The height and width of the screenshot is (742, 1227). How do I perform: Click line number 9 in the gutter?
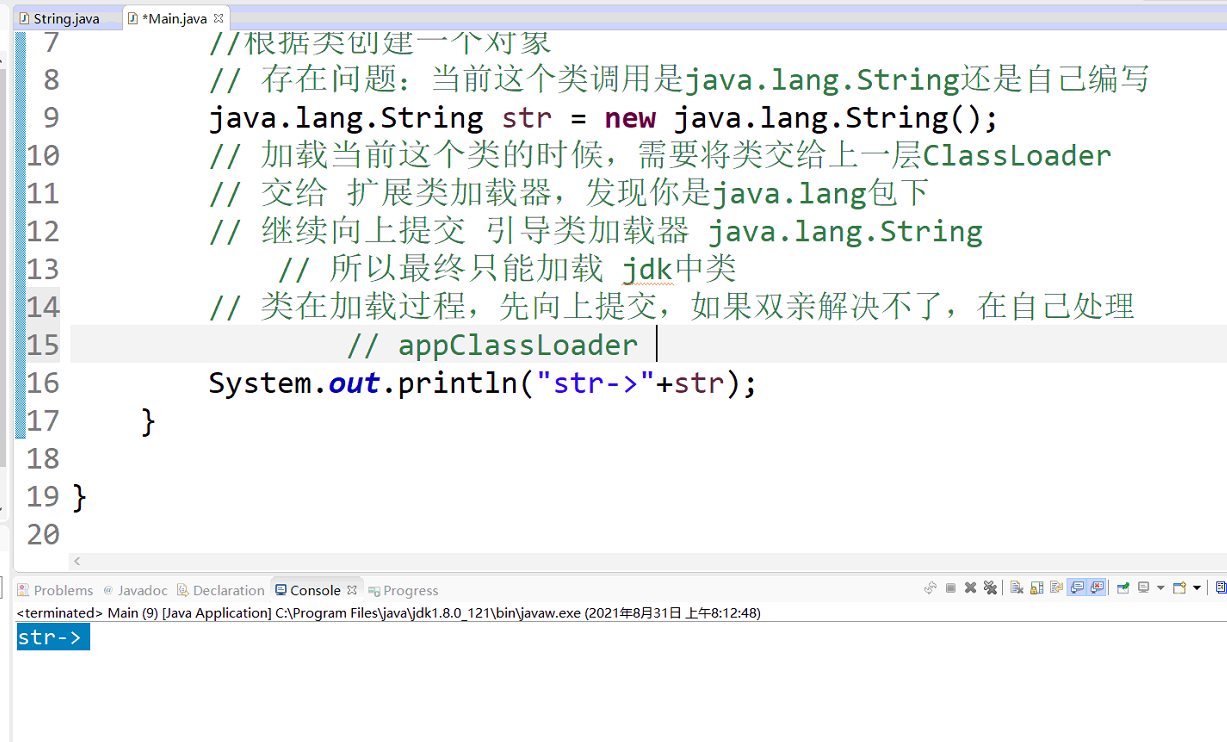tap(50, 118)
